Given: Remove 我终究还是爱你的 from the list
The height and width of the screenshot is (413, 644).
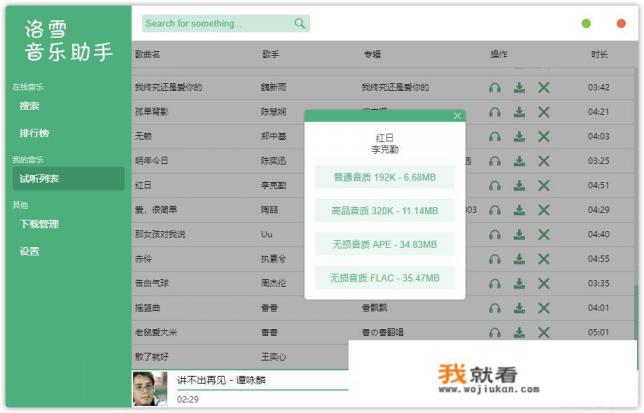Looking at the screenshot, I should click(x=544, y=87).
